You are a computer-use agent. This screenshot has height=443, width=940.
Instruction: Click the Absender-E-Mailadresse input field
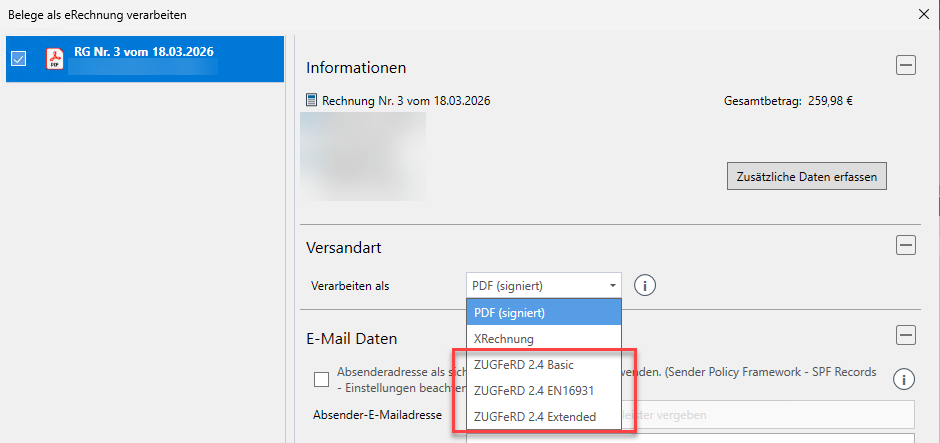pos(770,416)
